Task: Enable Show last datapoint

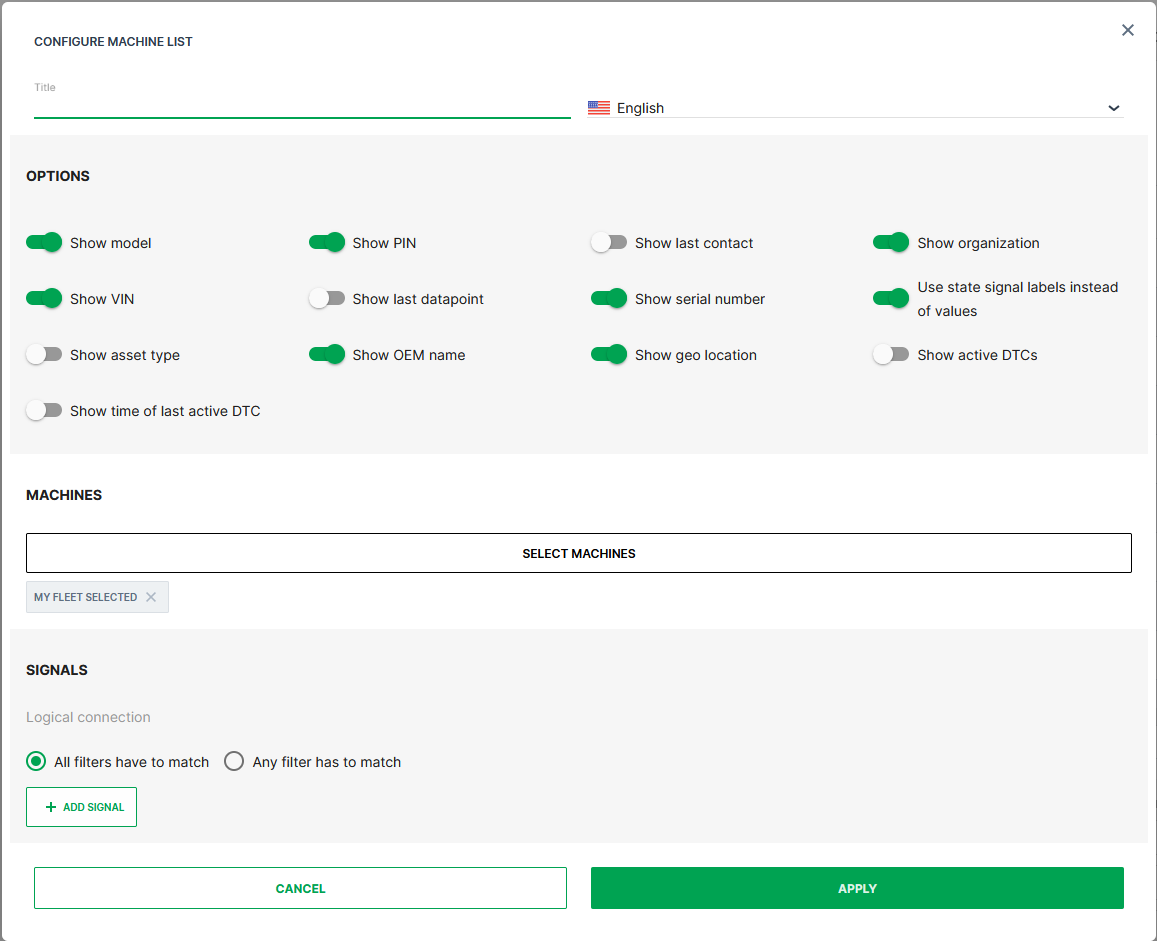Action: click(x=327, y=298)
